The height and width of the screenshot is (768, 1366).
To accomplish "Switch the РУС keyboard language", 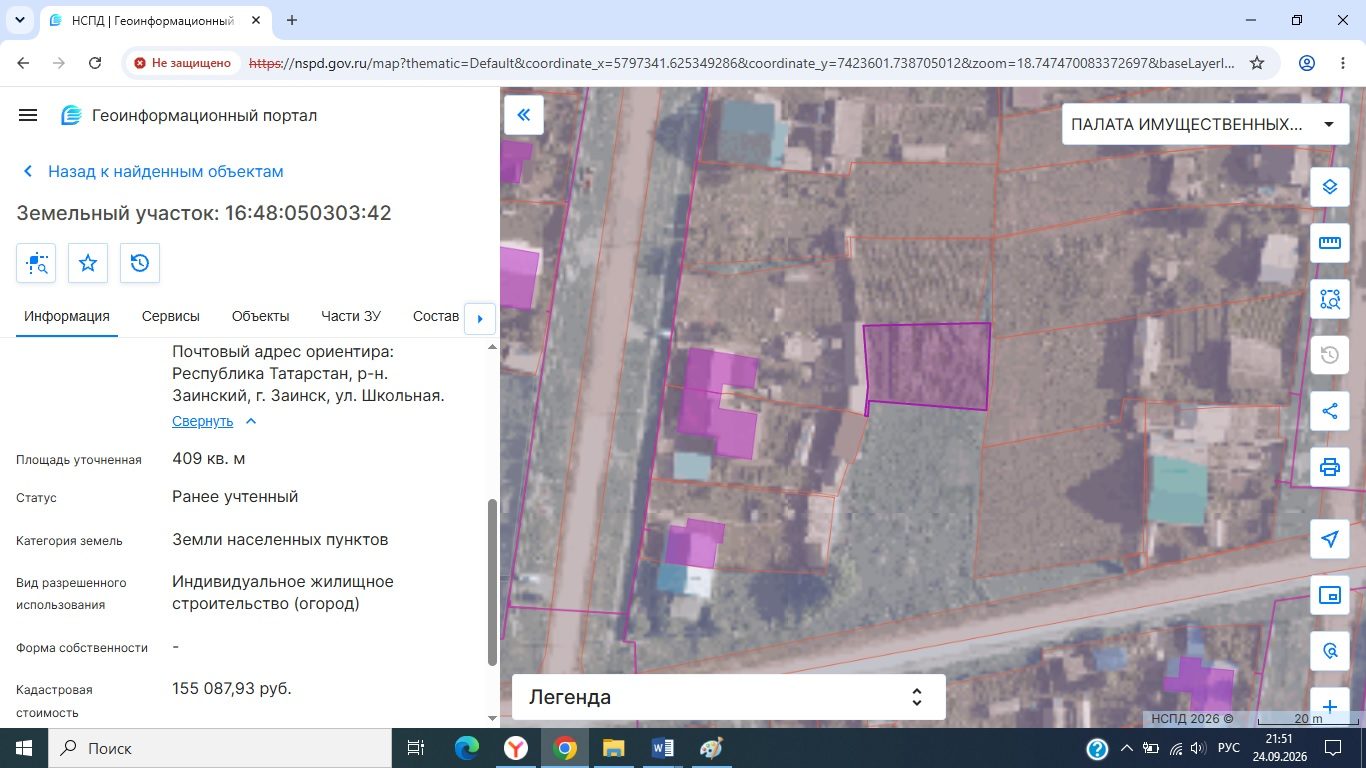I will (x=1229, y=748).
